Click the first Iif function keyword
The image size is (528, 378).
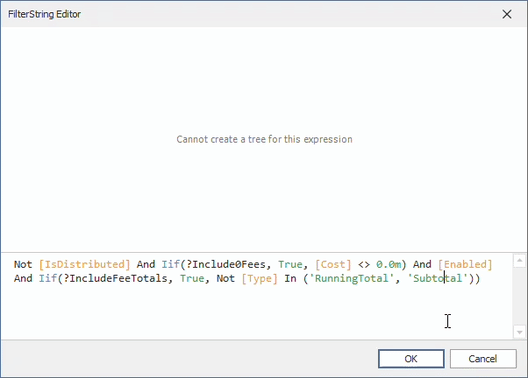170,264
